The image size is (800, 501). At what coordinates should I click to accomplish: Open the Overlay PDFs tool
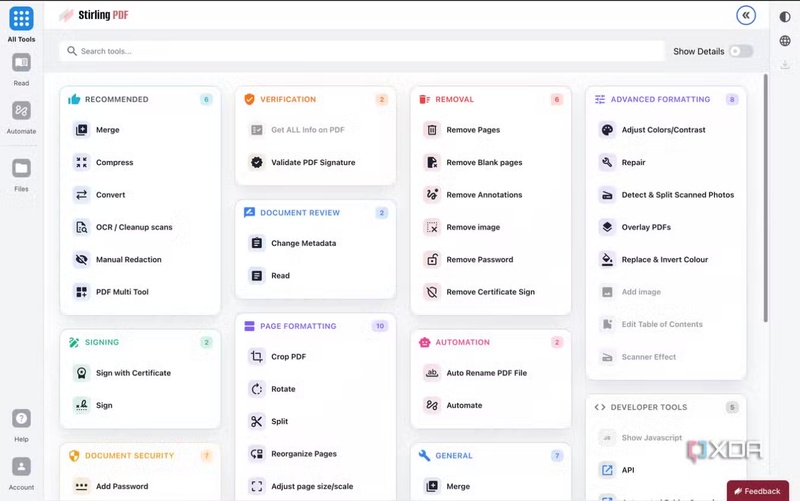[666, 227]
